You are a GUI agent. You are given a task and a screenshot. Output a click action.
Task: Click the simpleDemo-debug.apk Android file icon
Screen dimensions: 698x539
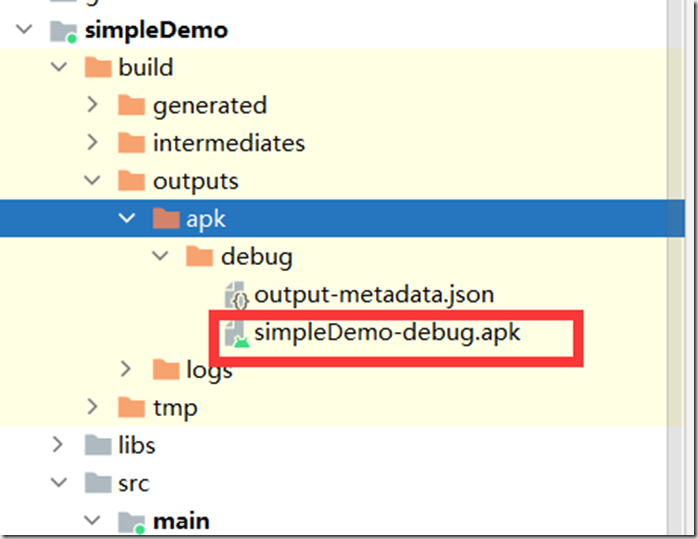click(x=238, y=334)
